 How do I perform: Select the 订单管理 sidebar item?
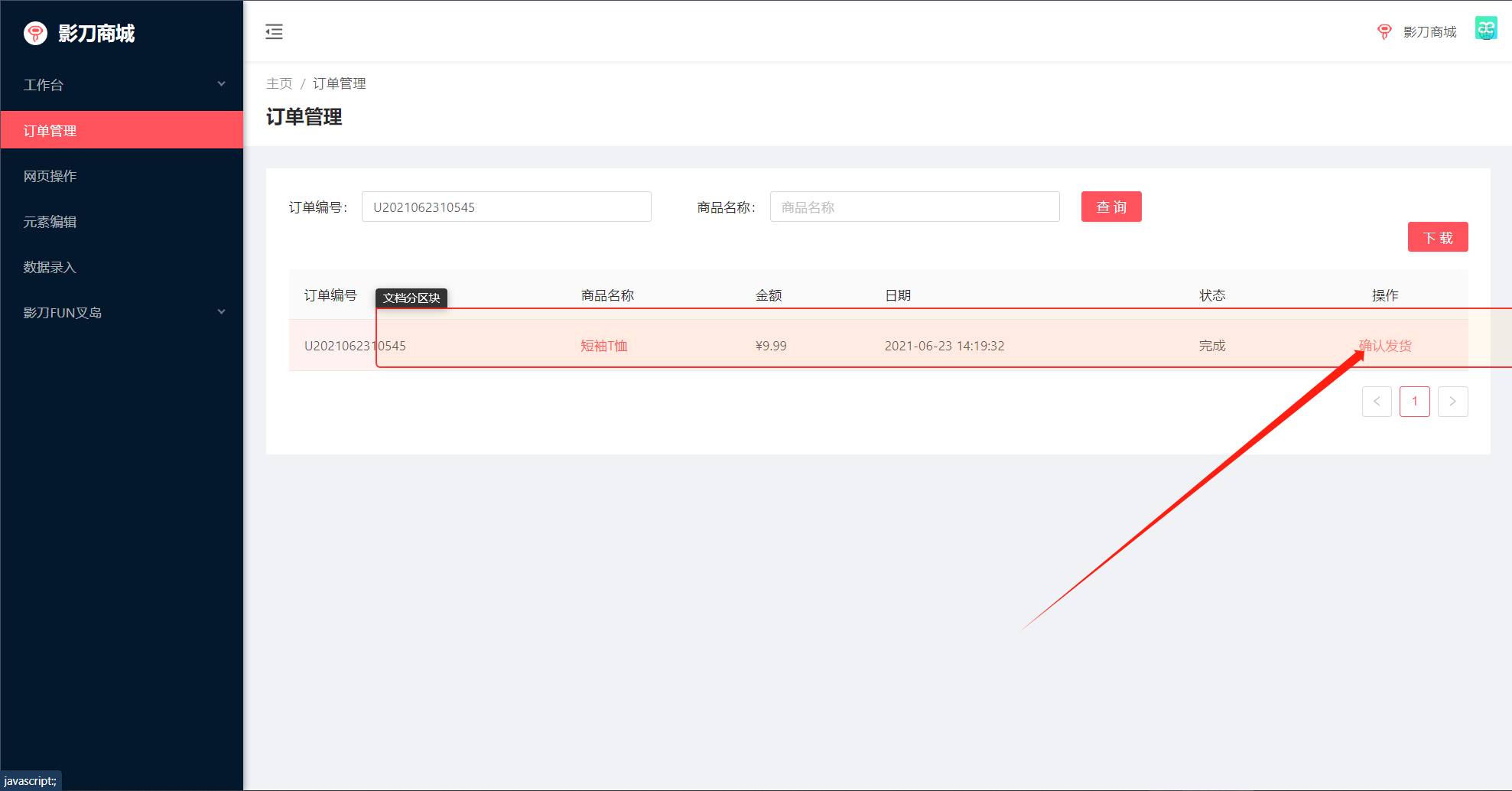[x=122, y=130]
